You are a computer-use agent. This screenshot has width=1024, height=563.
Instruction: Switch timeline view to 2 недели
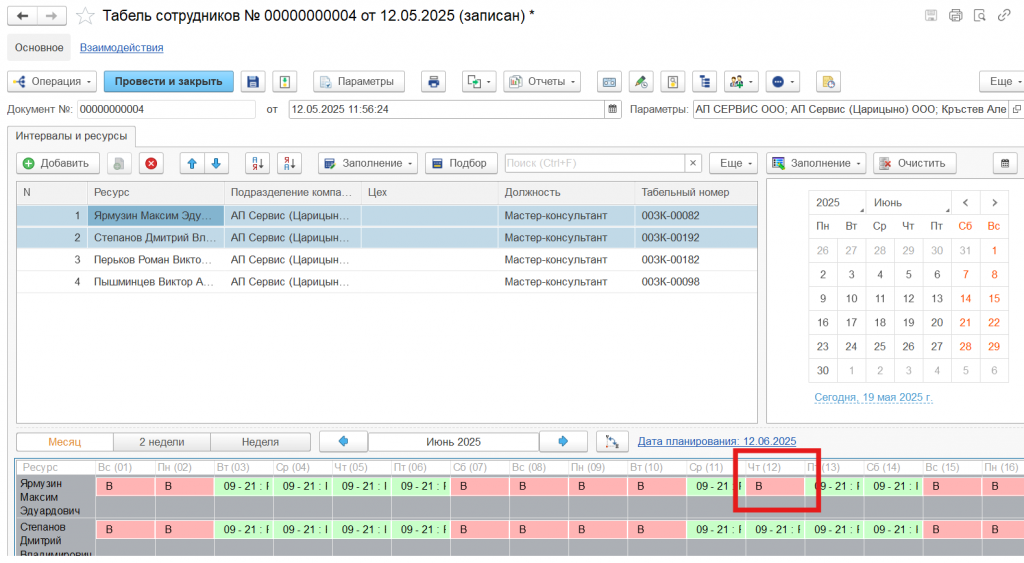[x=162, y=441]
